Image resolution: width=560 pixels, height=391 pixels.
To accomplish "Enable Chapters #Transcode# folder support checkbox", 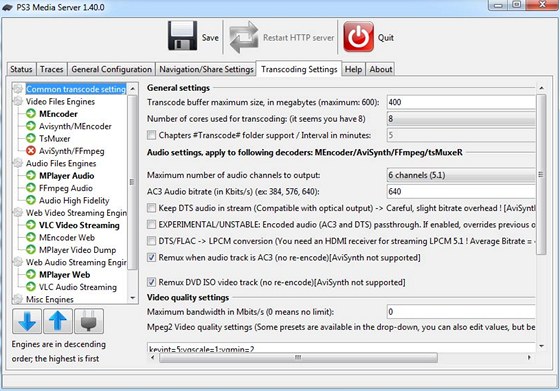I will pyautogui.click(x=151, y=135).
